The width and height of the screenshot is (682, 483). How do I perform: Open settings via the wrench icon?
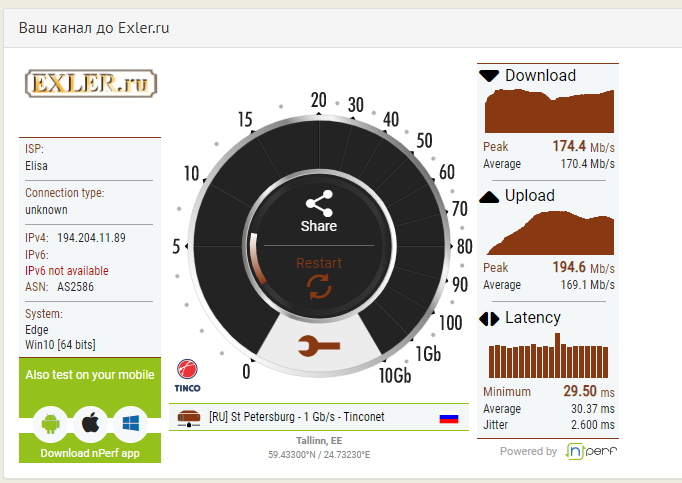coord(319,347)
